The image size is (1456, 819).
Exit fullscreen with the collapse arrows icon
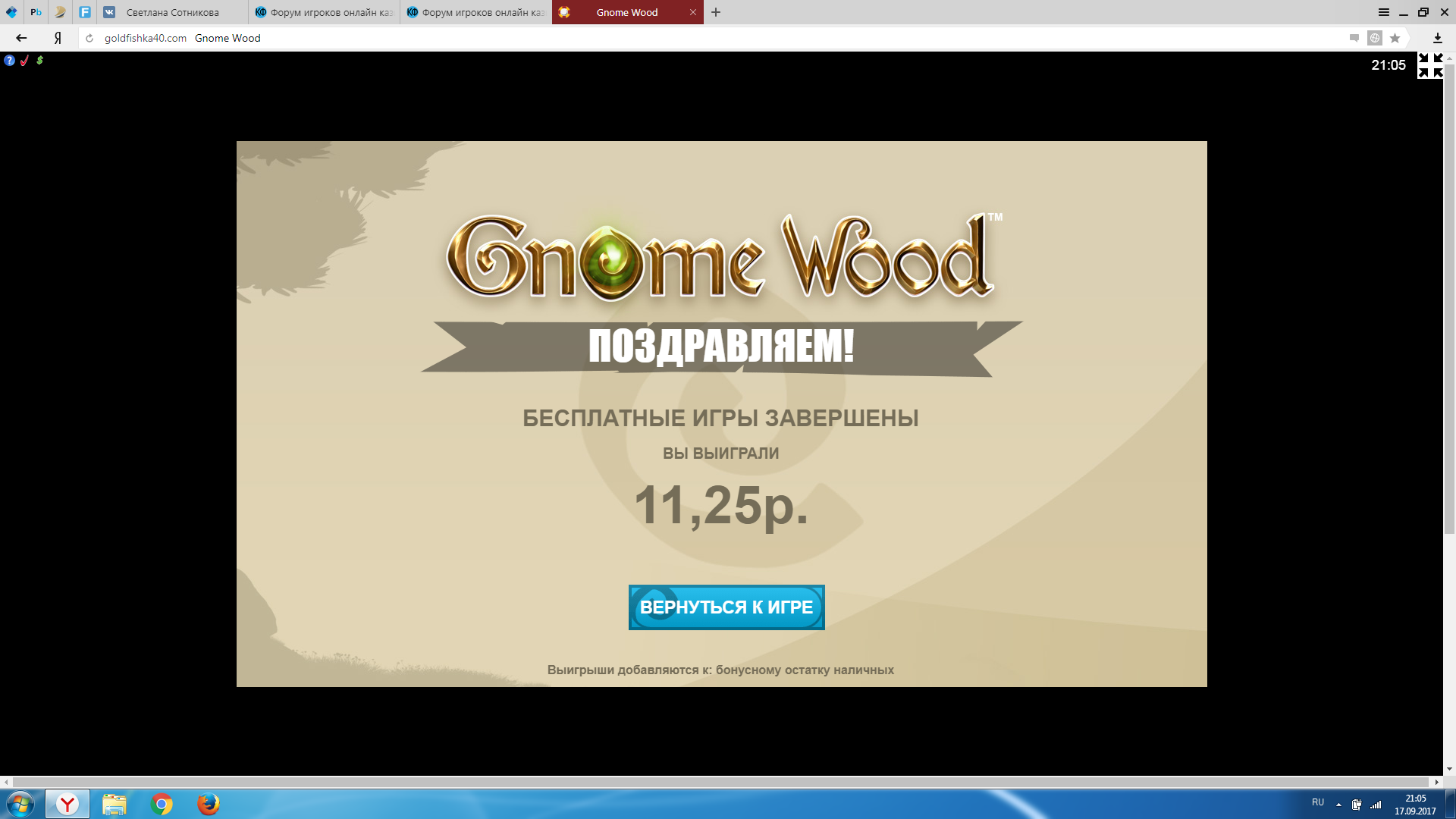(1430, 65)
